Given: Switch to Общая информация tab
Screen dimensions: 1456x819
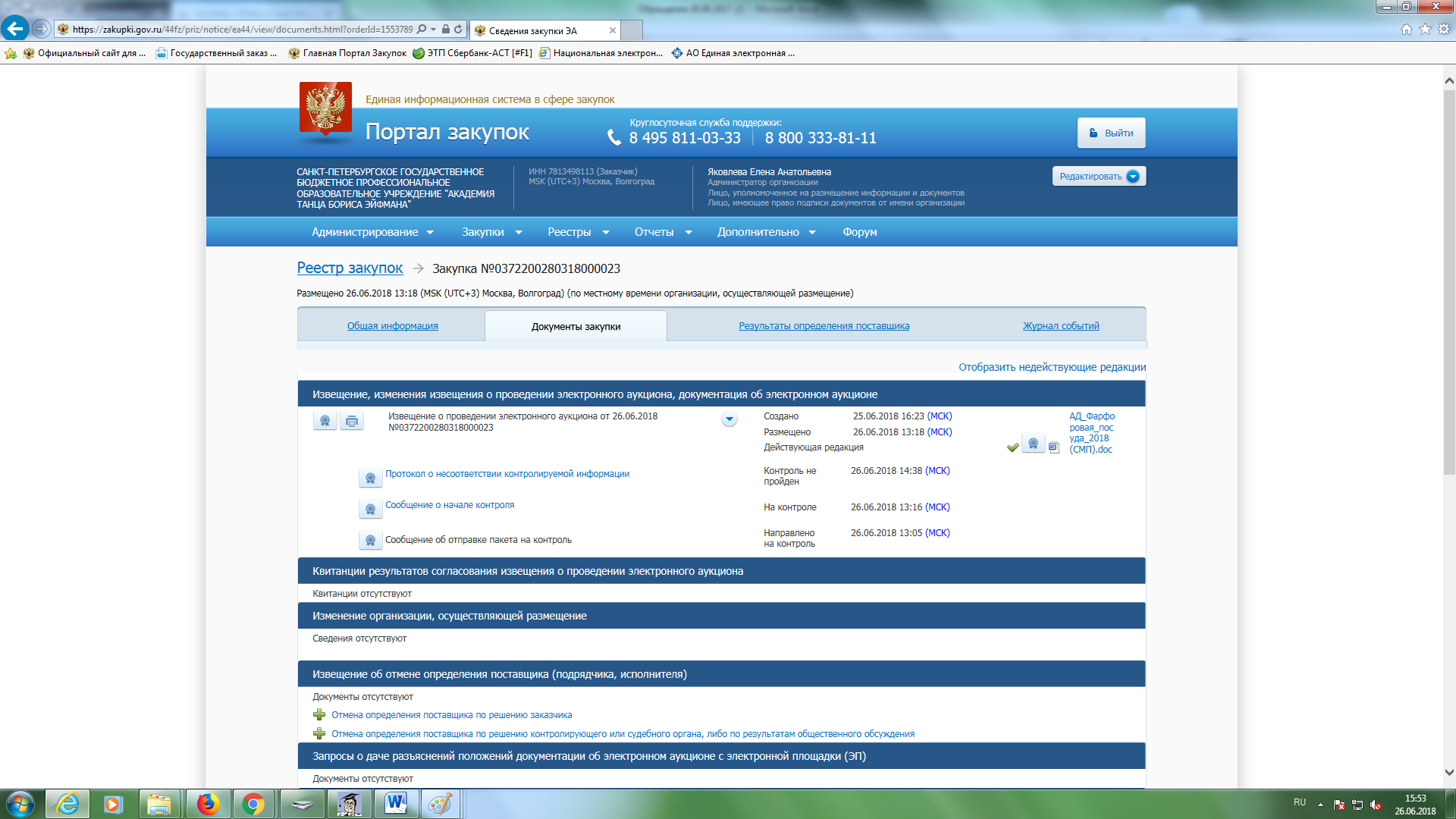Looking at the screenshot, I should pos(392,326).
